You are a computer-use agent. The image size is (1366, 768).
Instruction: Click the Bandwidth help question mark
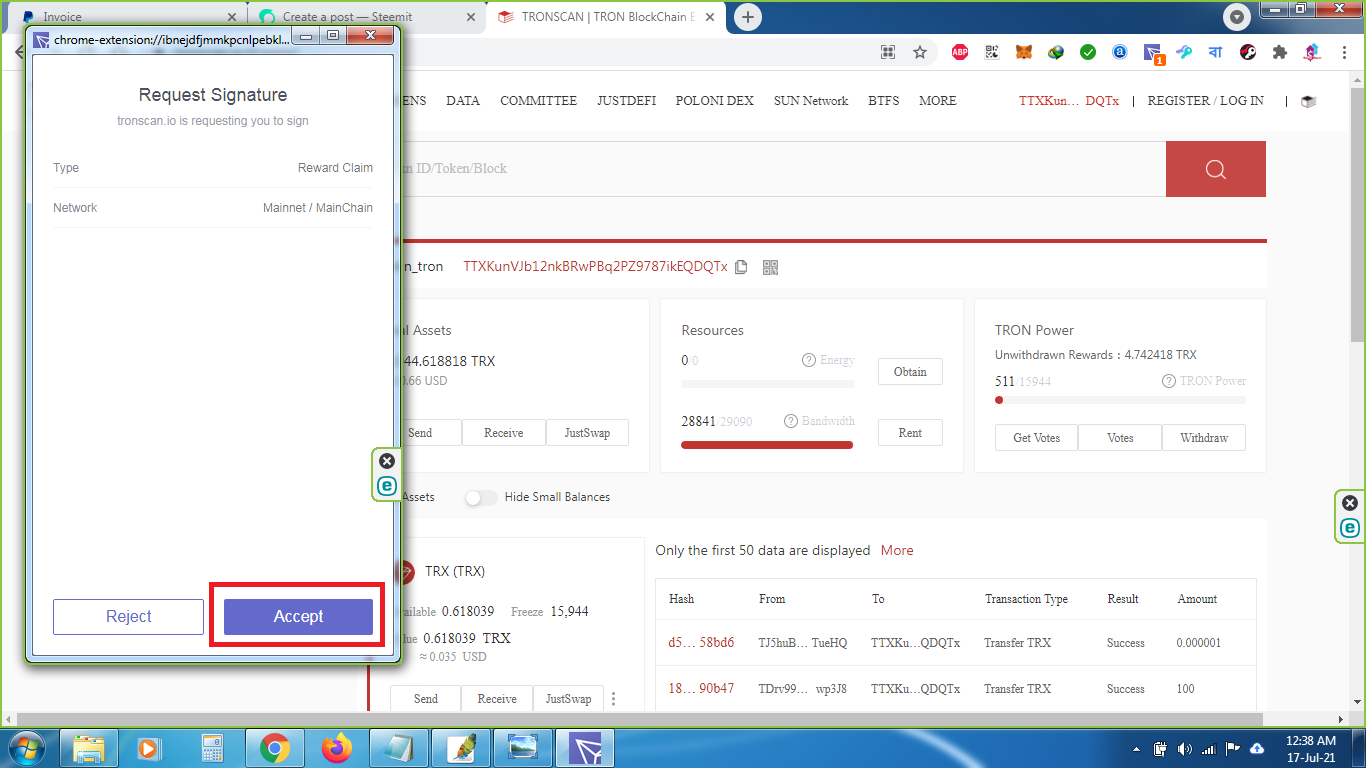(x=791, y=421)
